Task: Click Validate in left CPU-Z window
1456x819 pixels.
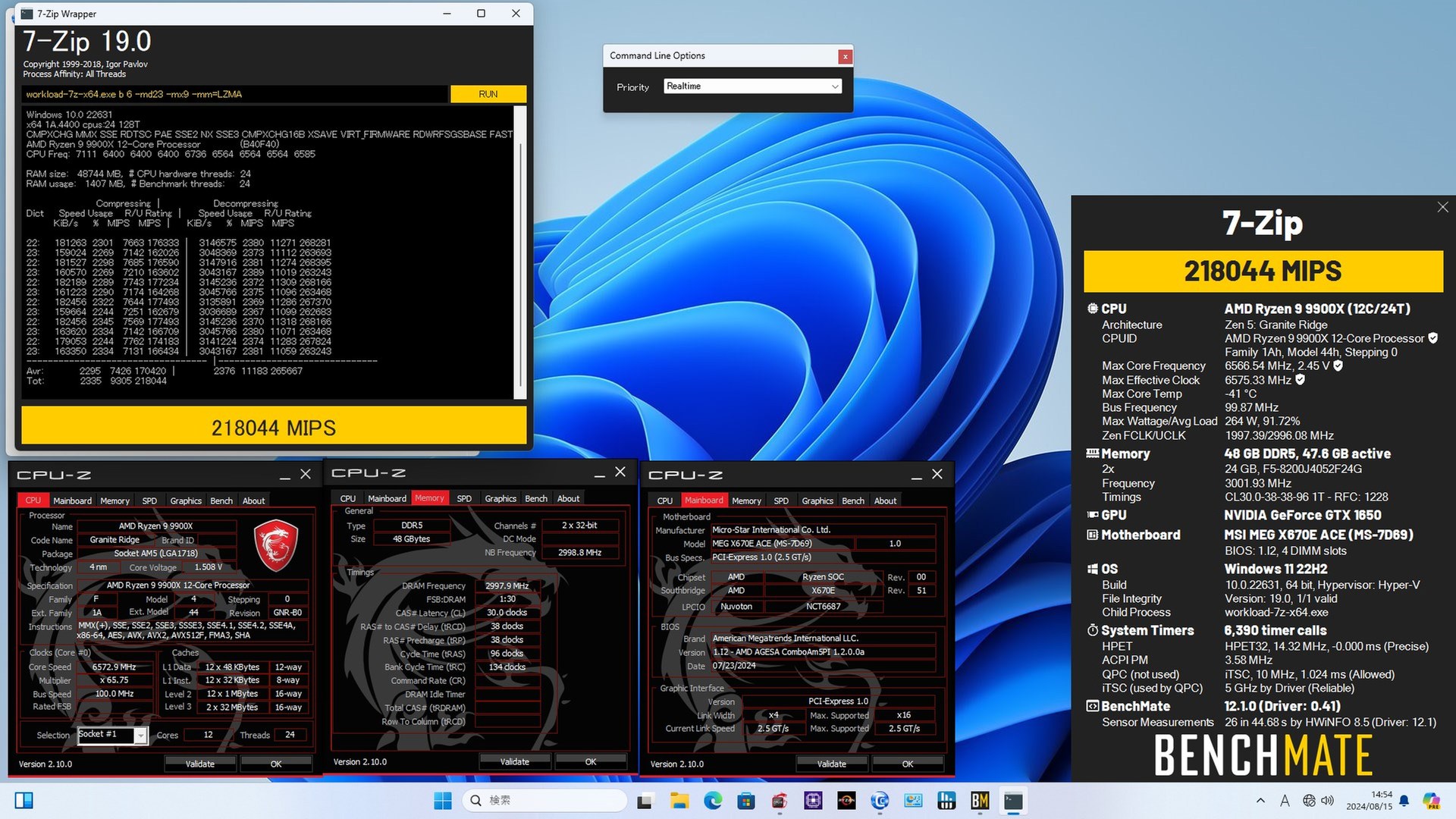Action: point(200,764)
